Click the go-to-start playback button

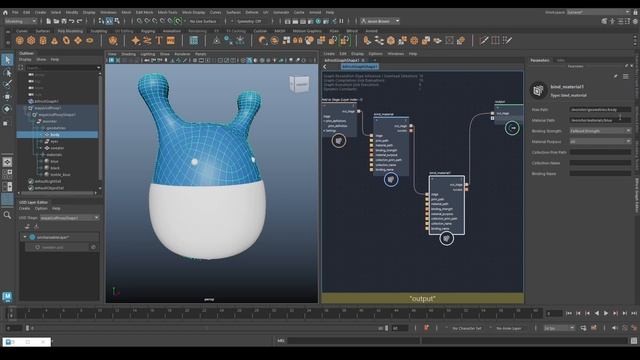tap(569, 313)
